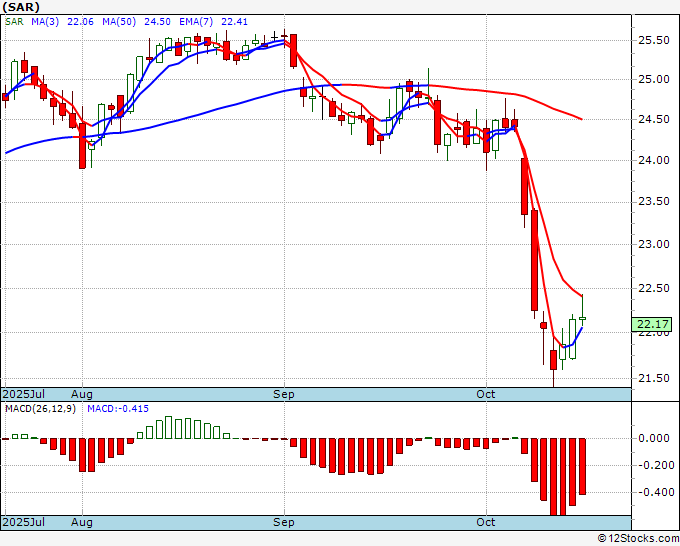680x546 pixels.
Task: Click 2025Jul on the MACD date axis
Action: [x=24, y=522]
